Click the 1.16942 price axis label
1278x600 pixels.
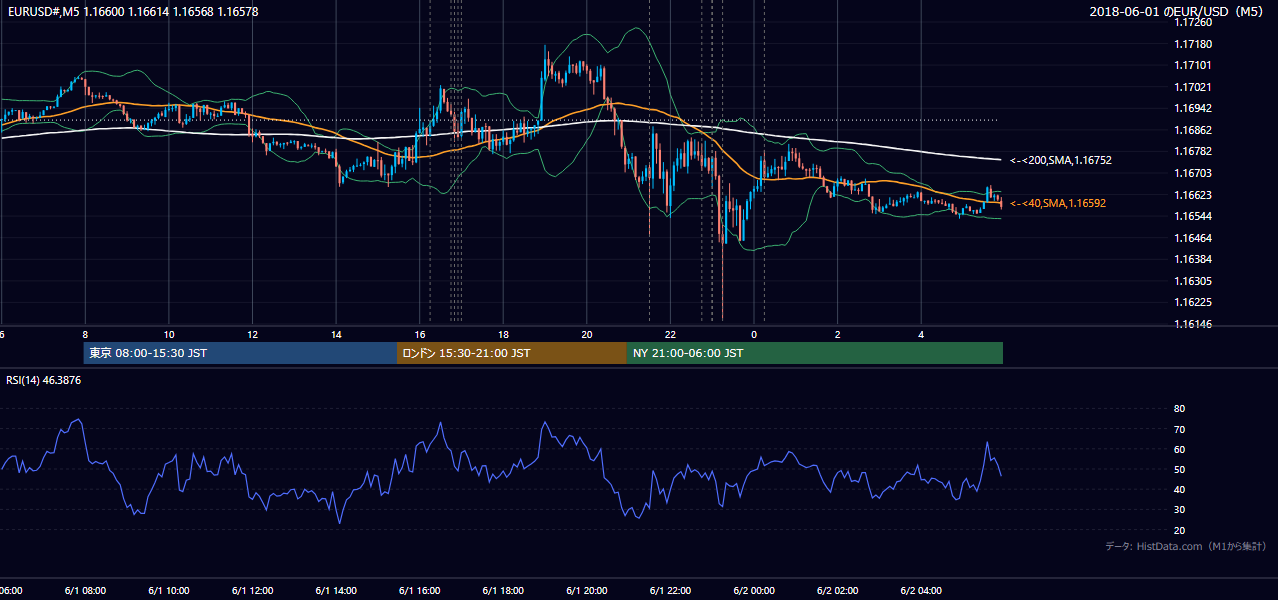click(1194, 109)
